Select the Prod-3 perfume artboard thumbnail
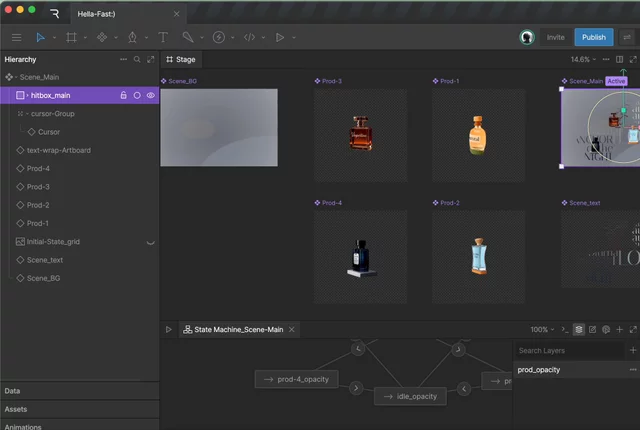Screen dimensions: 640x430 coord(360,135)
